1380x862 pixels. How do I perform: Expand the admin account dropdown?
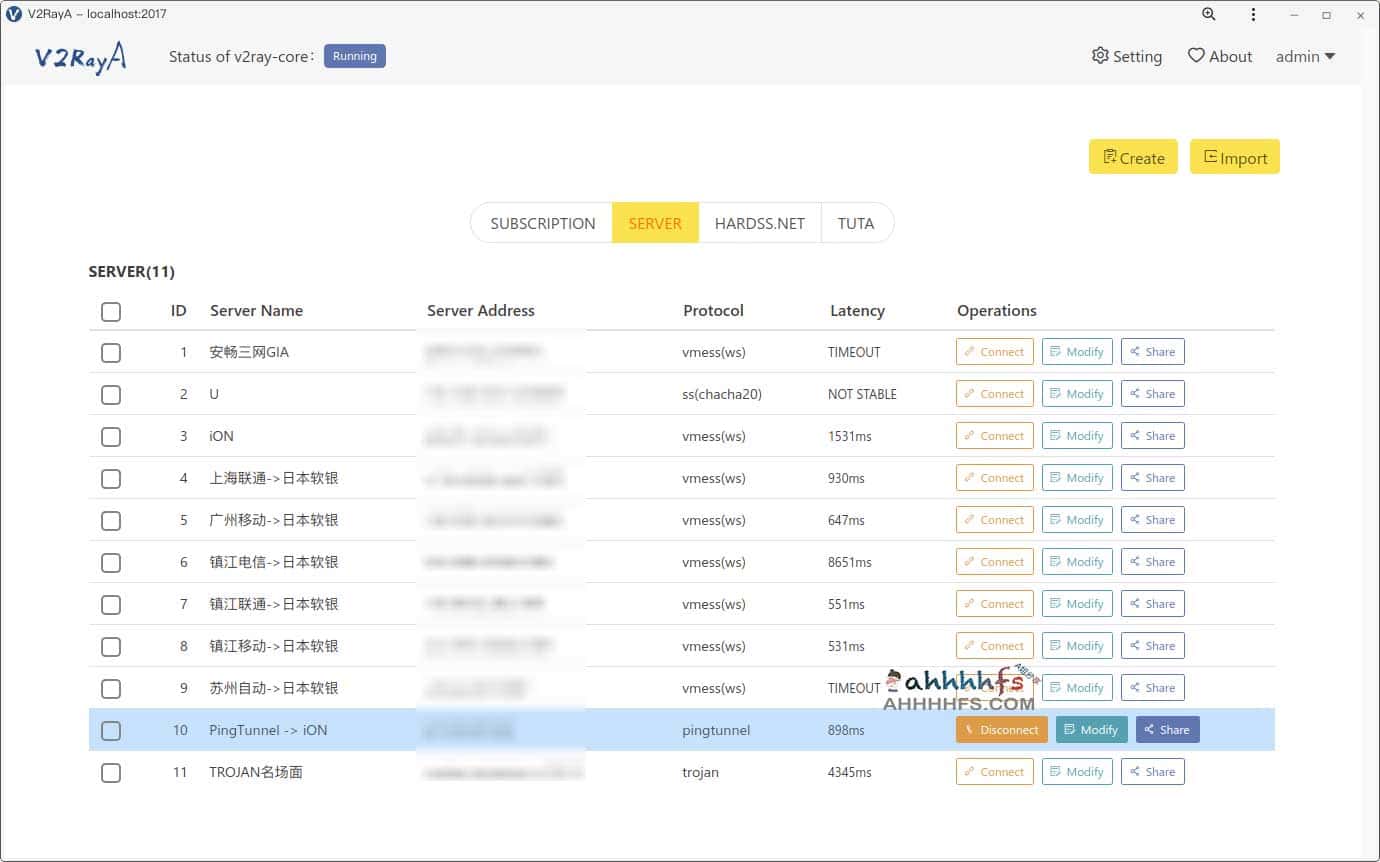point(1305,57)
